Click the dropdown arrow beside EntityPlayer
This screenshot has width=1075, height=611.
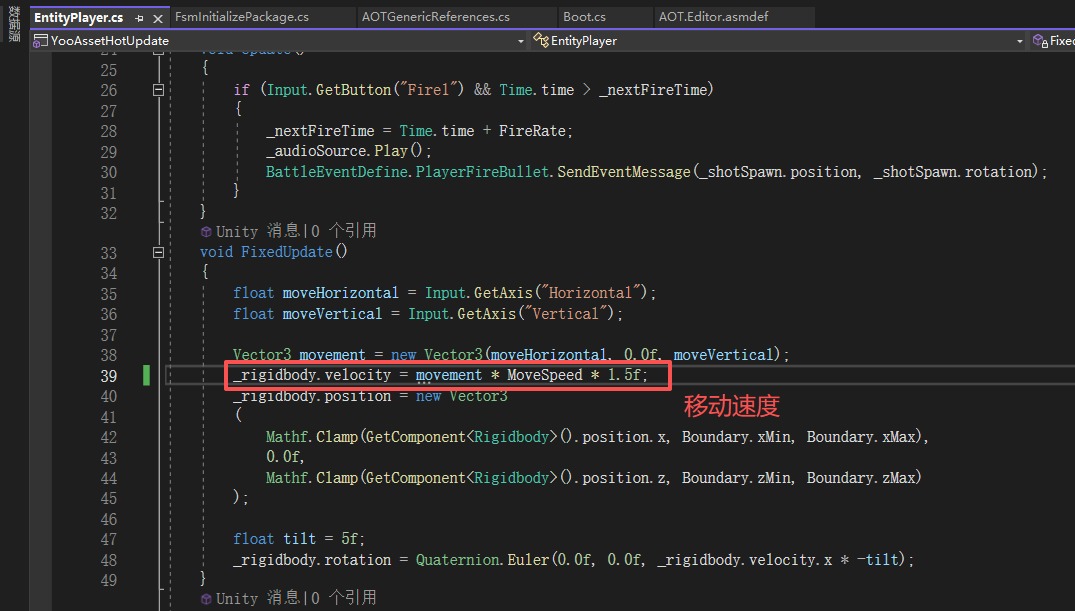1019,41
